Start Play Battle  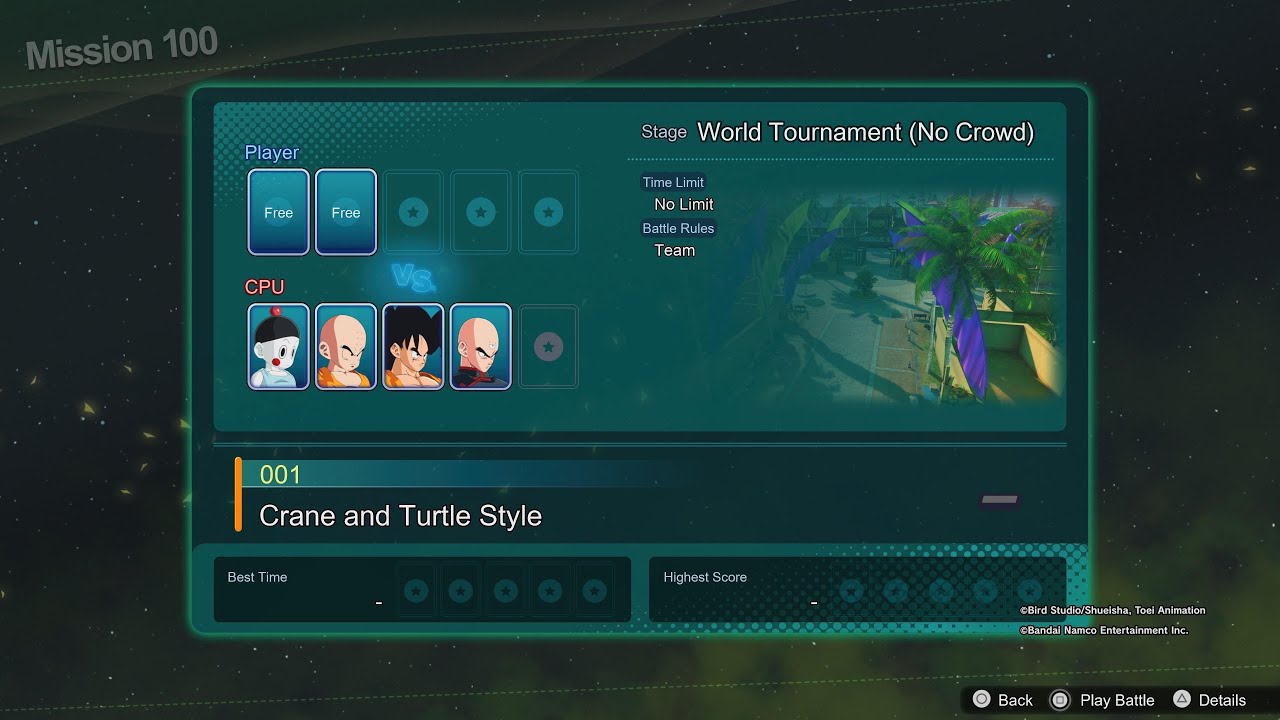(x=1117, y=700)
